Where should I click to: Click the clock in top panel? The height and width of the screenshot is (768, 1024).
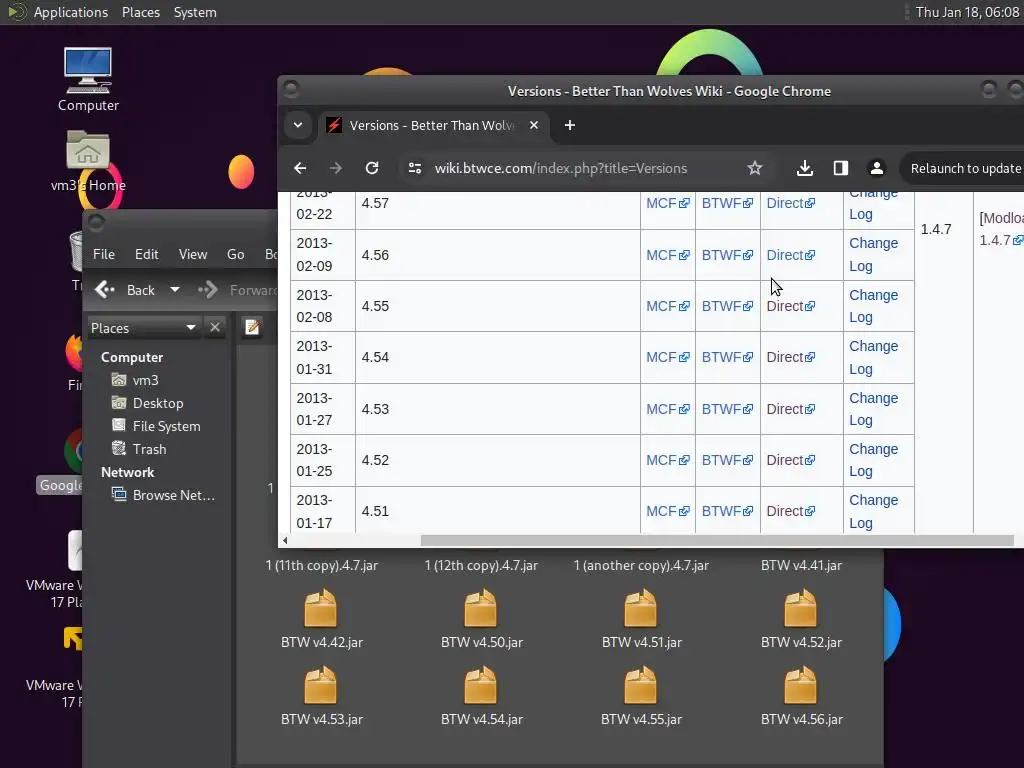[x=967, y=12]
